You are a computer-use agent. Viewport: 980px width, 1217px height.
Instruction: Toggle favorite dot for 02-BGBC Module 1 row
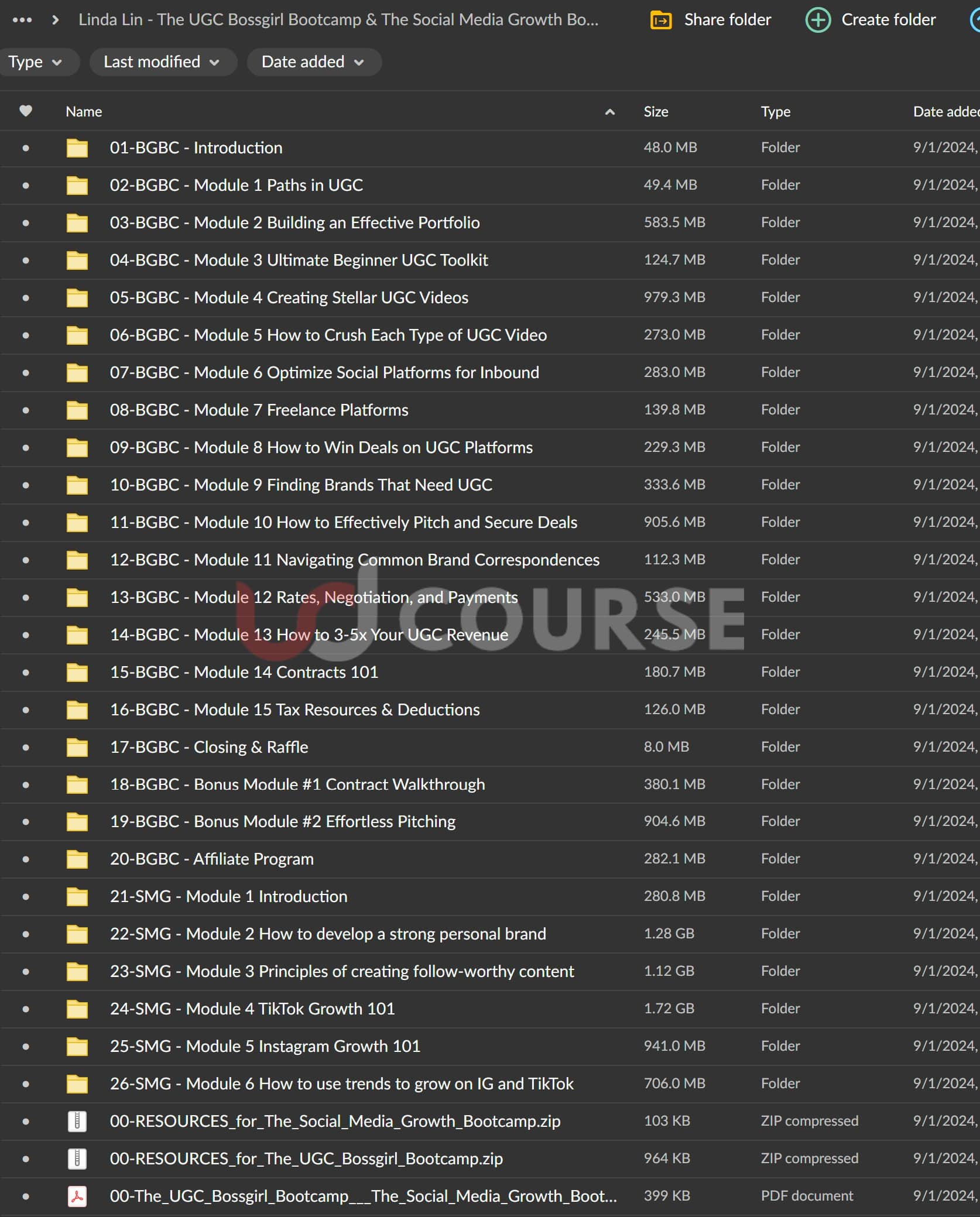point(26,186)
